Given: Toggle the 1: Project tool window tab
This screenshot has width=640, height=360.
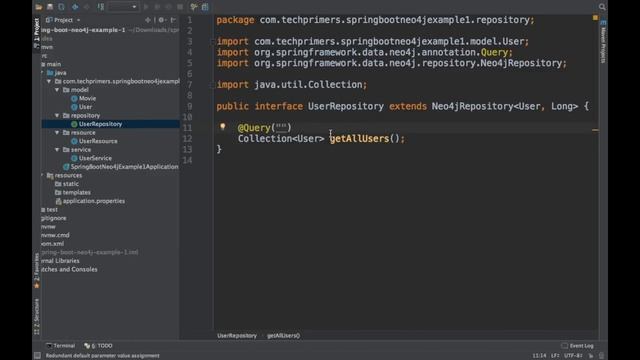Looking at the screenshot, I should [x=37, y=33].
